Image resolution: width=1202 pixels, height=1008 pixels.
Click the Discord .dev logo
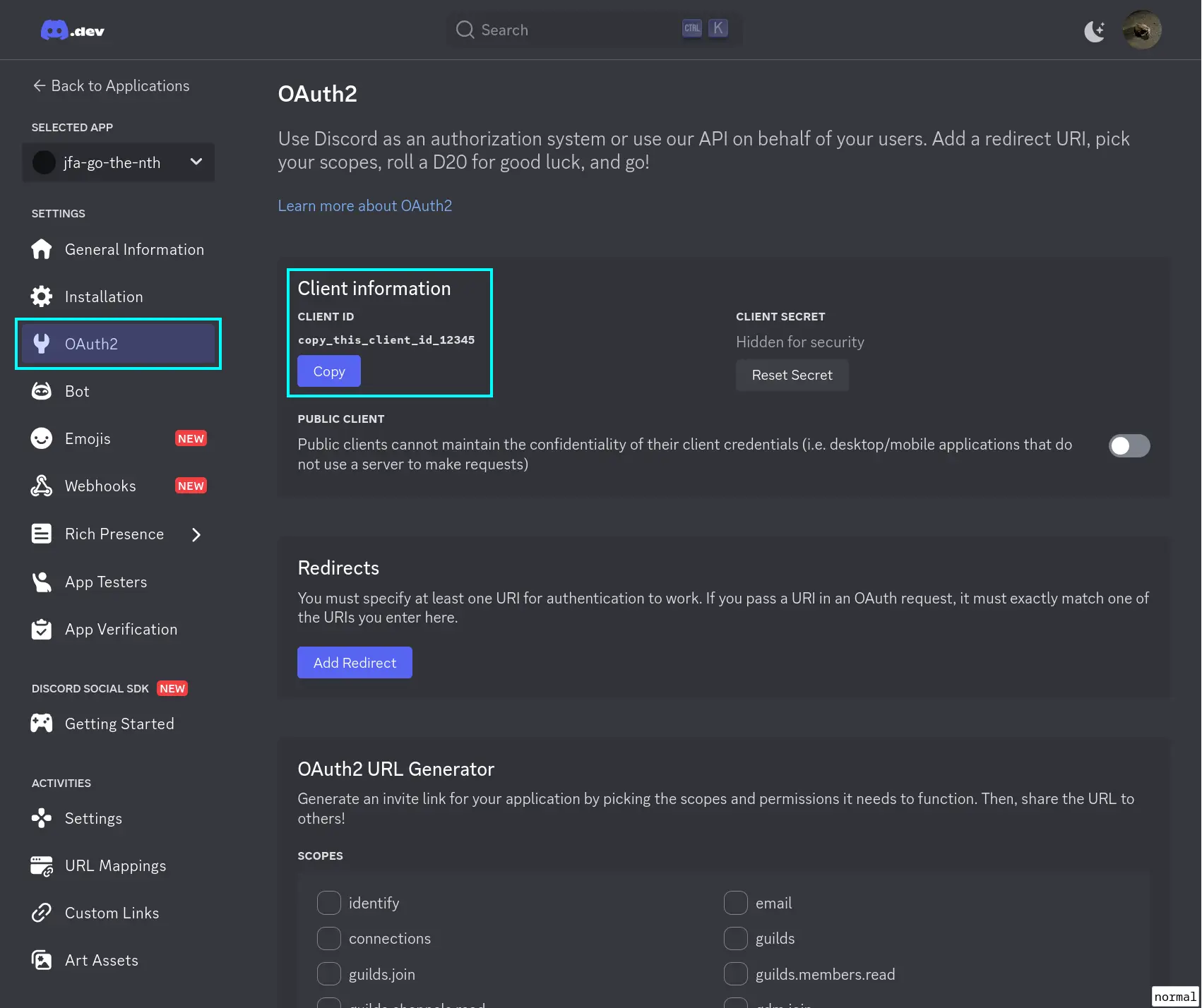pos(73,30)
